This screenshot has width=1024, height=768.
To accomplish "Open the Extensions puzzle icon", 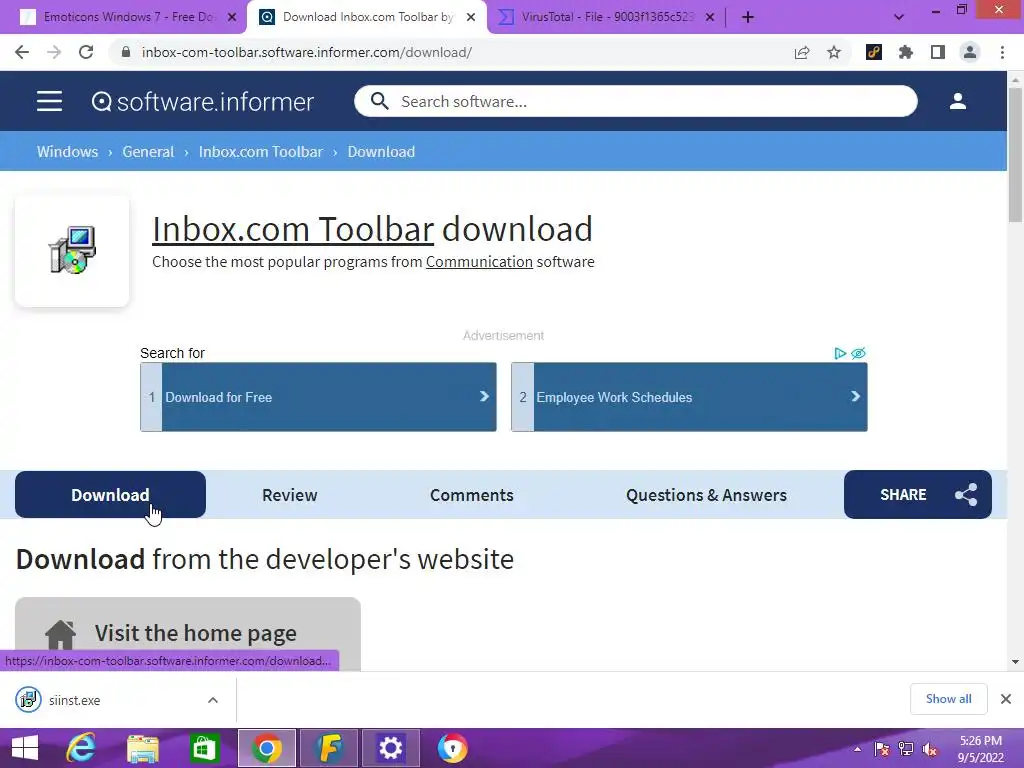I will click(x=906, y=52).
